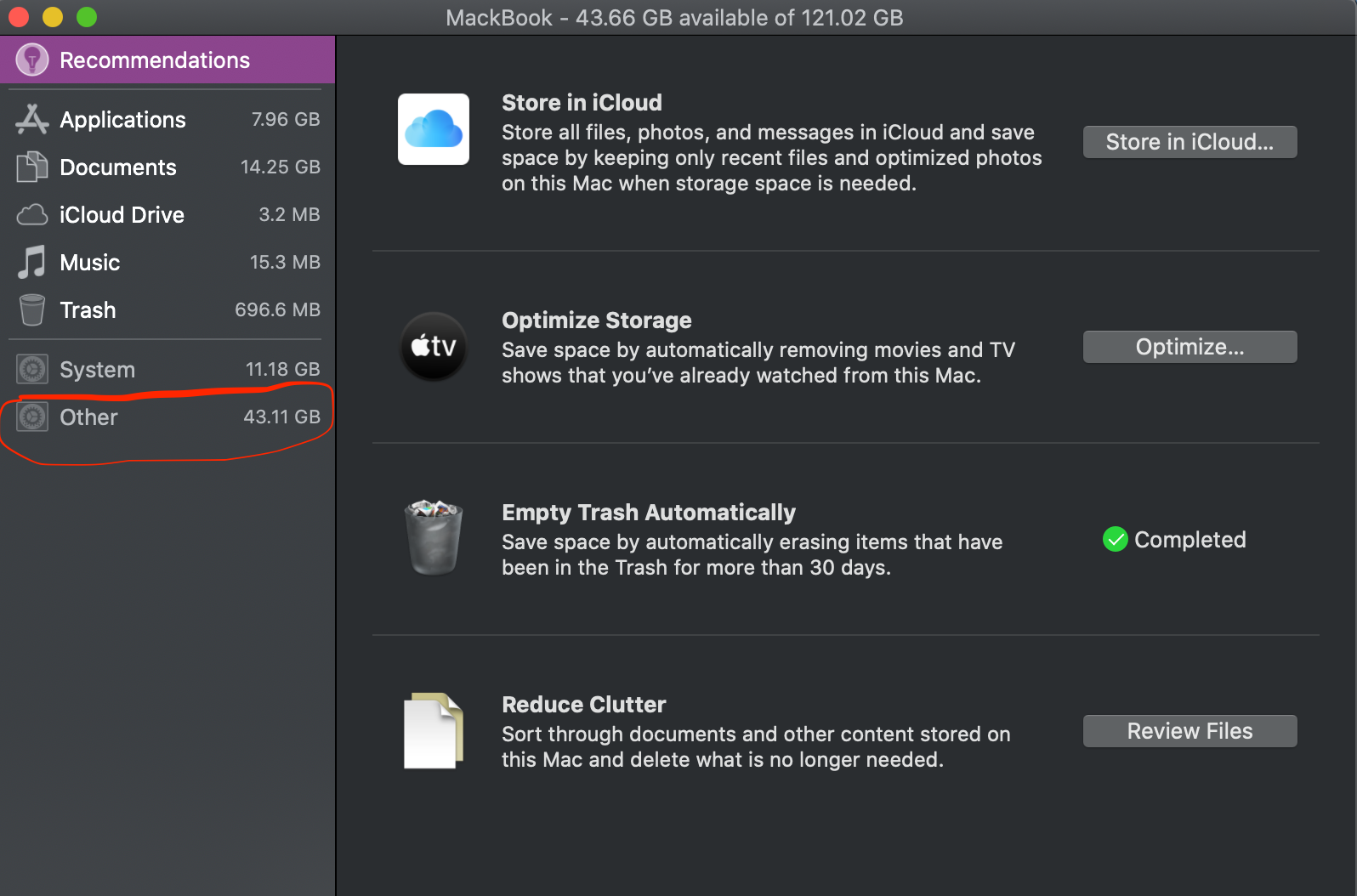Click the iCloud Drive cloud icon
This screenshot has width=1357, height=896.
32,215
